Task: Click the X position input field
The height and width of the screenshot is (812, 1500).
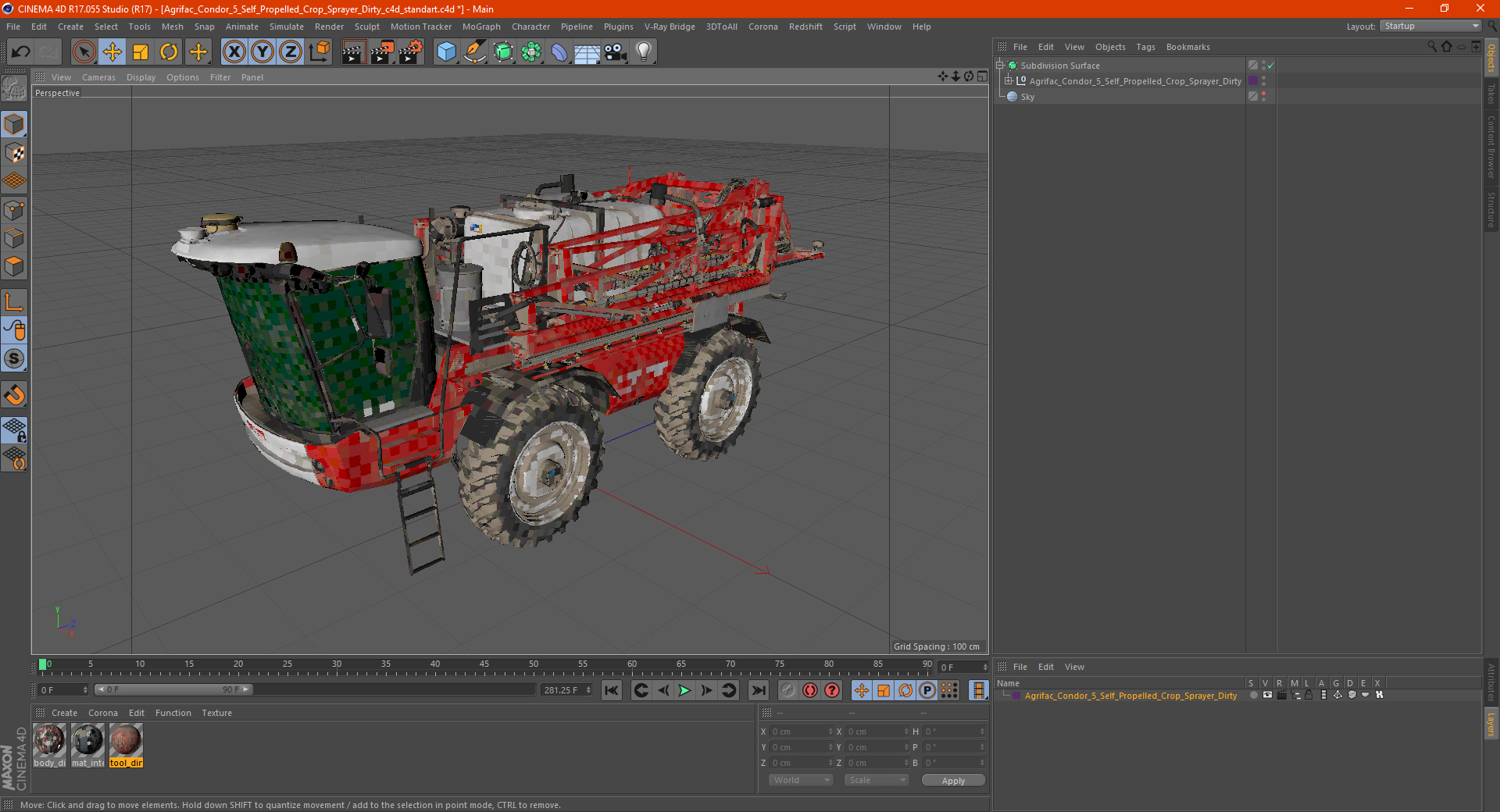Action: coord(802,732)
